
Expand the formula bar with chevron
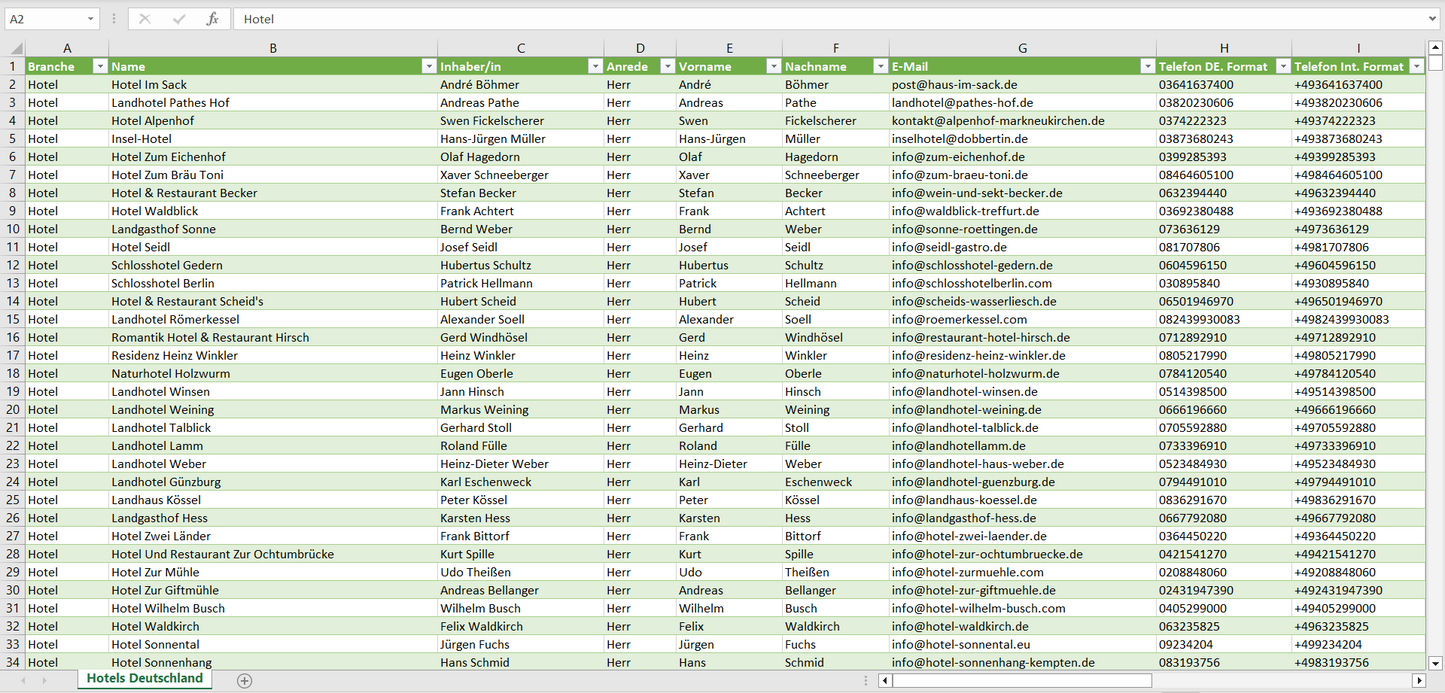coord(1433,19)
